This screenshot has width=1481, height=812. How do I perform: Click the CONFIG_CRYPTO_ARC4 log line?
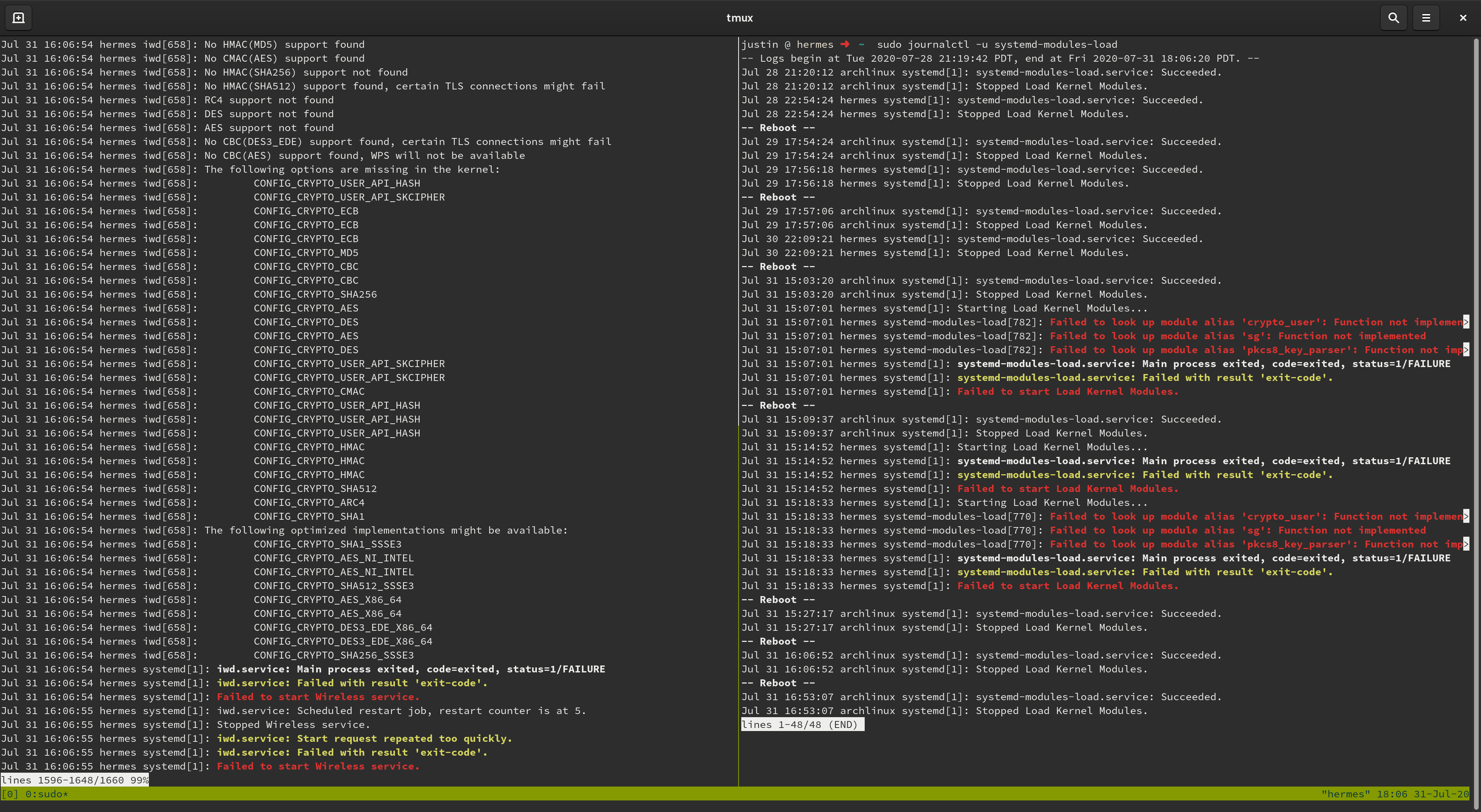coord(309,502)
